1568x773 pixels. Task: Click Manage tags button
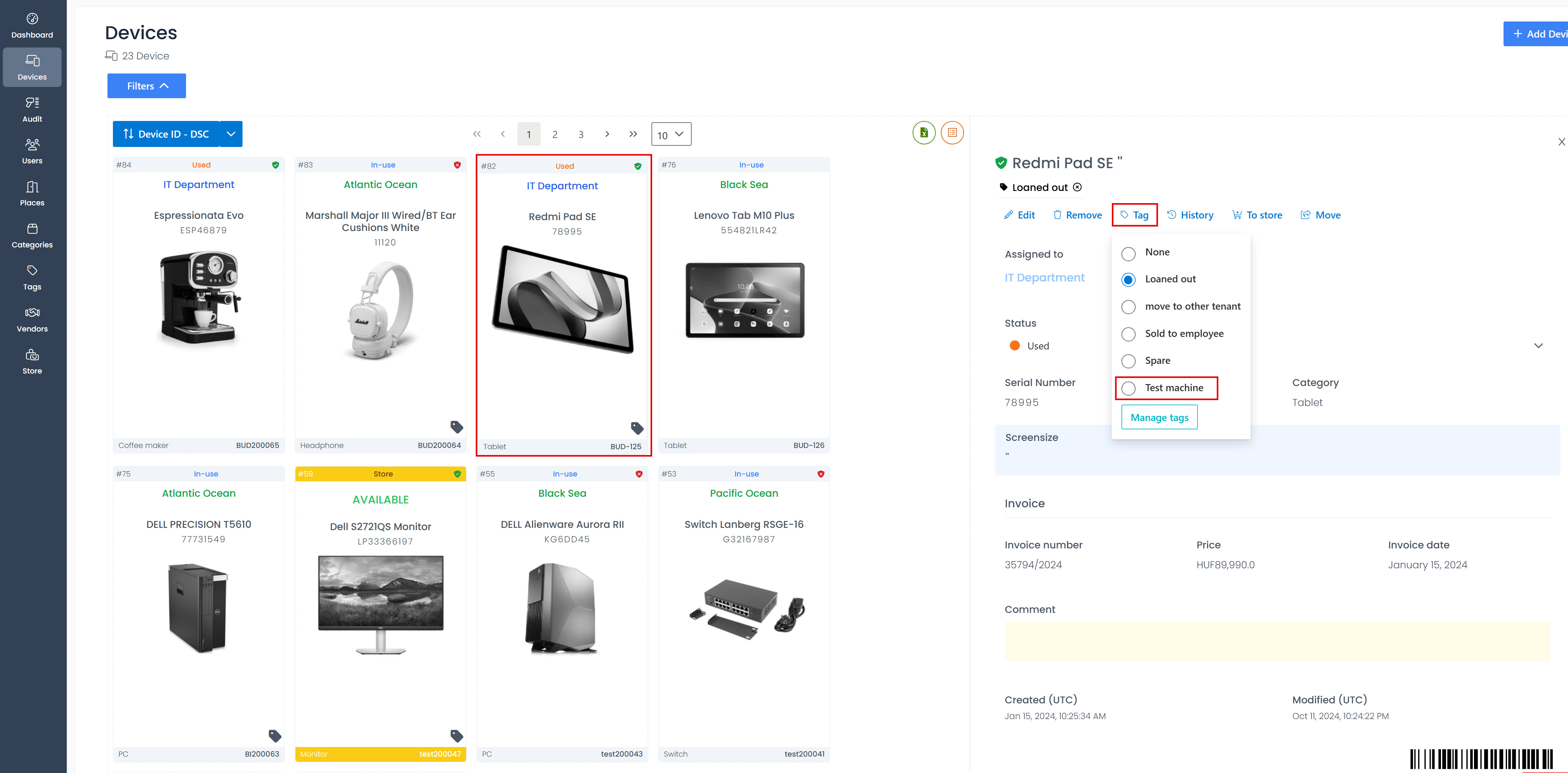[x=1159, y=417]
